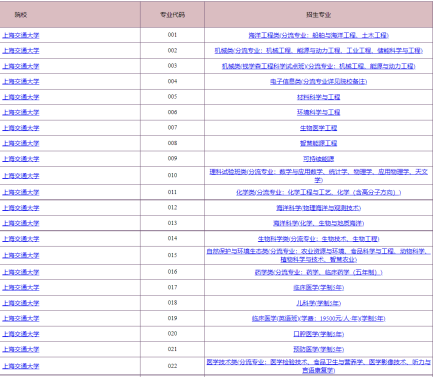Image resolution: width=433 pixels, height=377 pixels.
Task: Click the 专业代码 column header
Action: point(172,15)
